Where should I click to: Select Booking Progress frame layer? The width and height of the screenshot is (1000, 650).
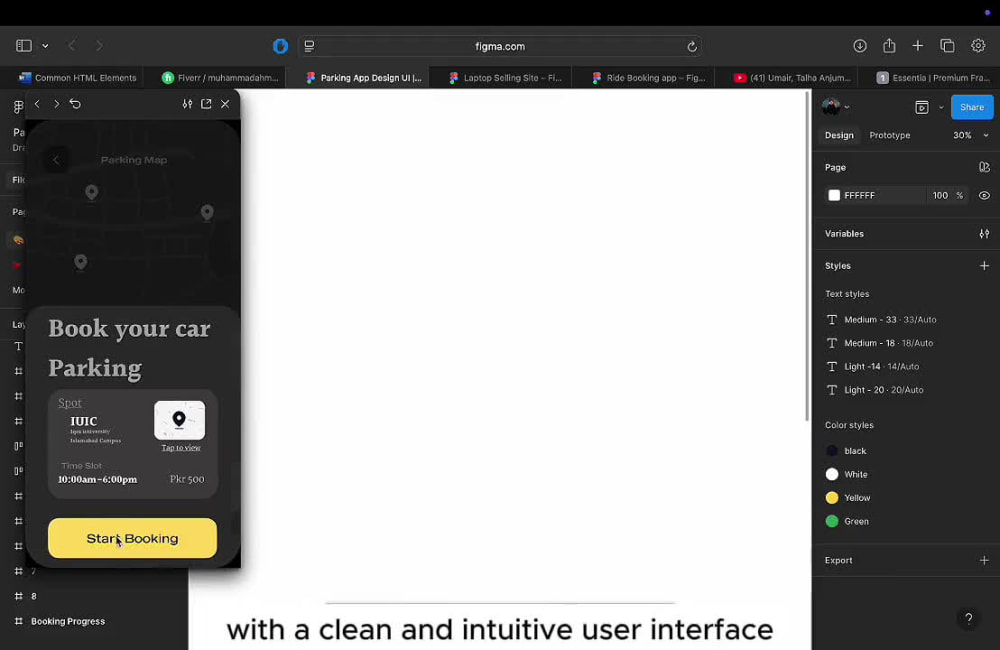68,621
